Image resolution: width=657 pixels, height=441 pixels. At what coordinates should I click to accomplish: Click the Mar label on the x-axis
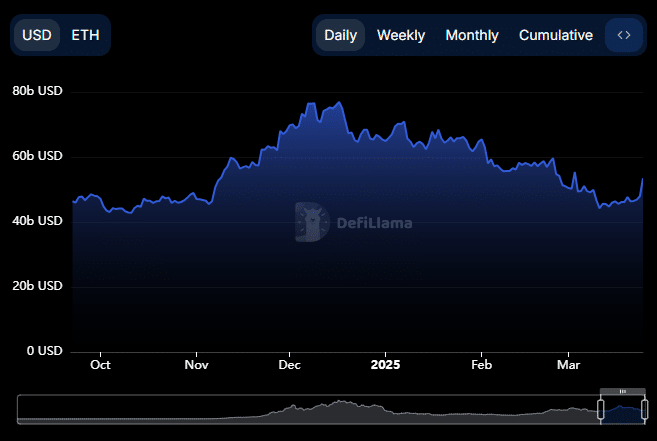568,365
